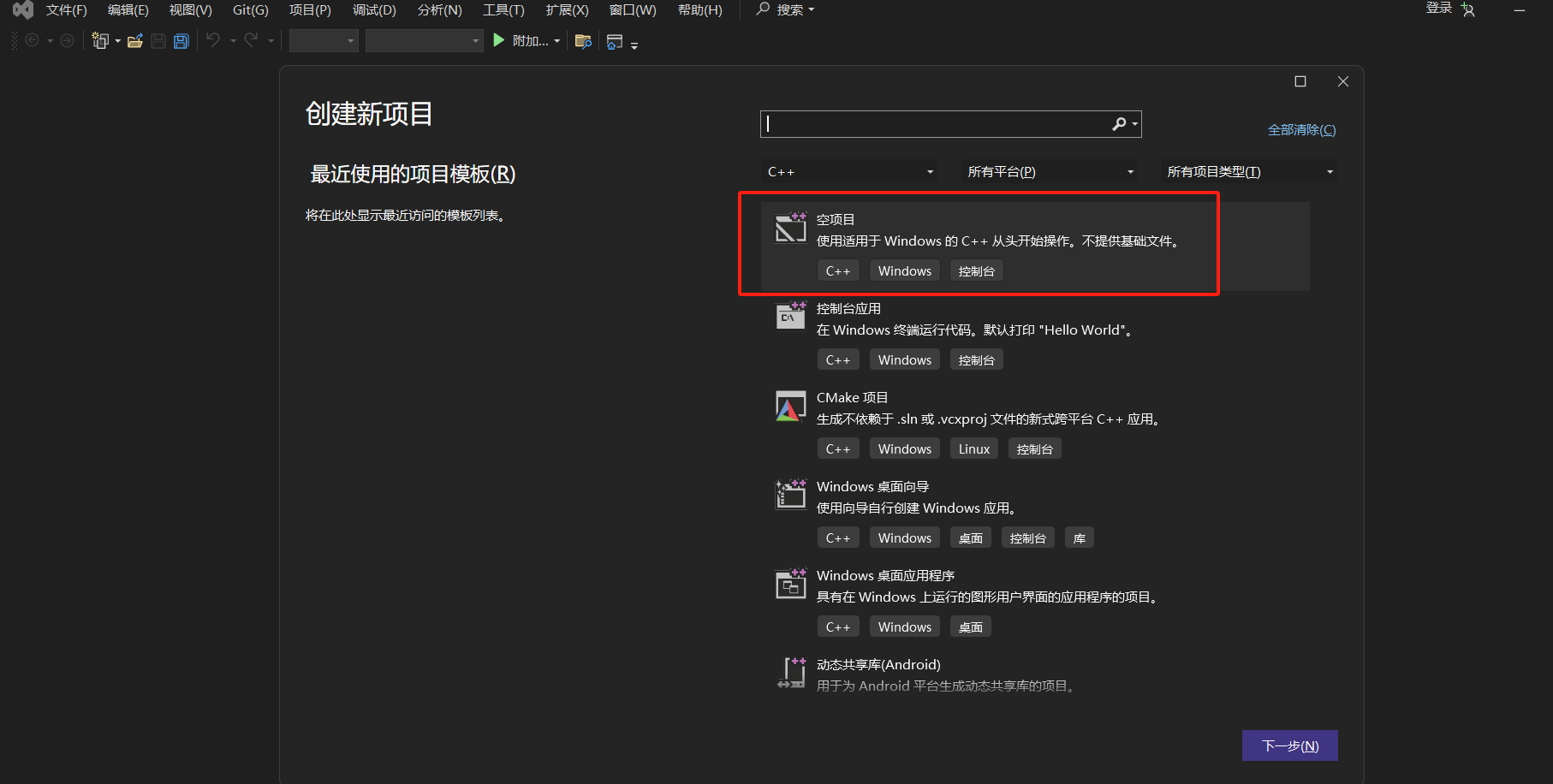The height and width of the screenshot is (784, 1553).
Task: Click the Save All toolbar icon
Action: click(x=181, y=40)
